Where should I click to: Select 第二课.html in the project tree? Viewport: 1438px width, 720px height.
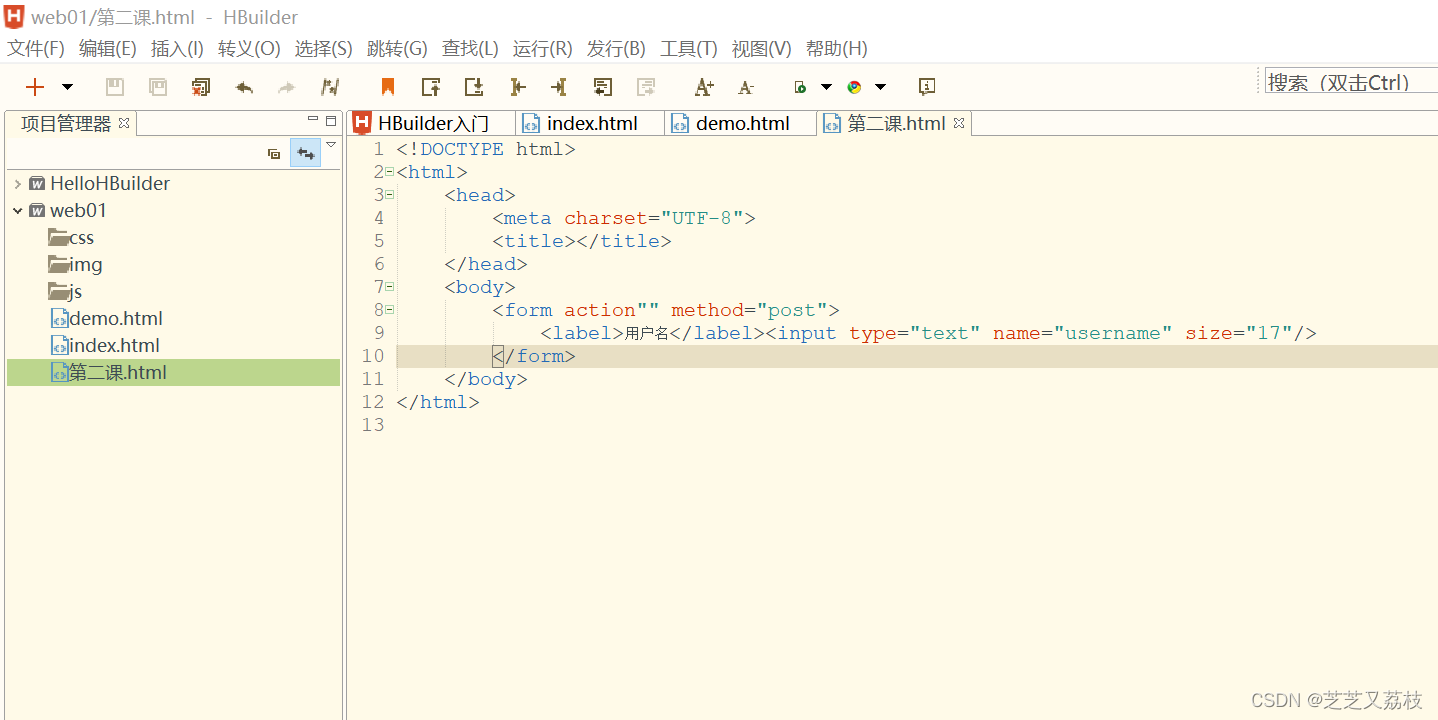click(173, 372)
